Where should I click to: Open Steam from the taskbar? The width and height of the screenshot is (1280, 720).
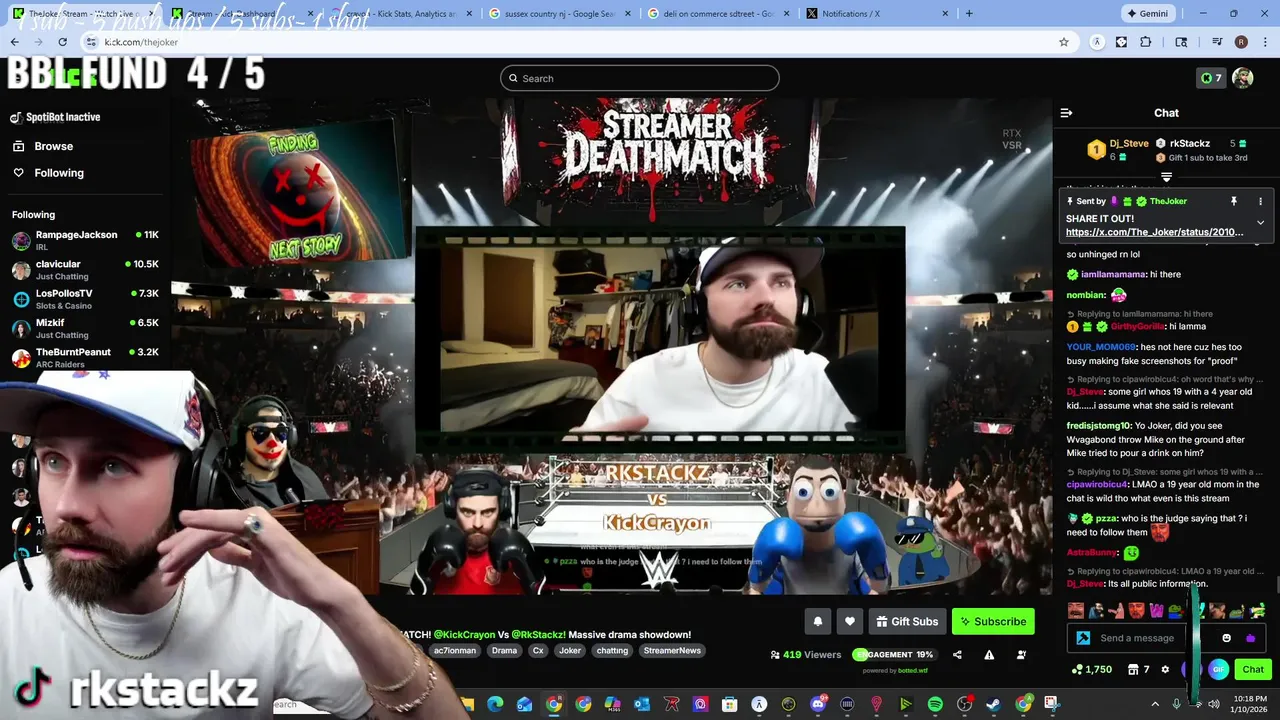pos(993,704)
